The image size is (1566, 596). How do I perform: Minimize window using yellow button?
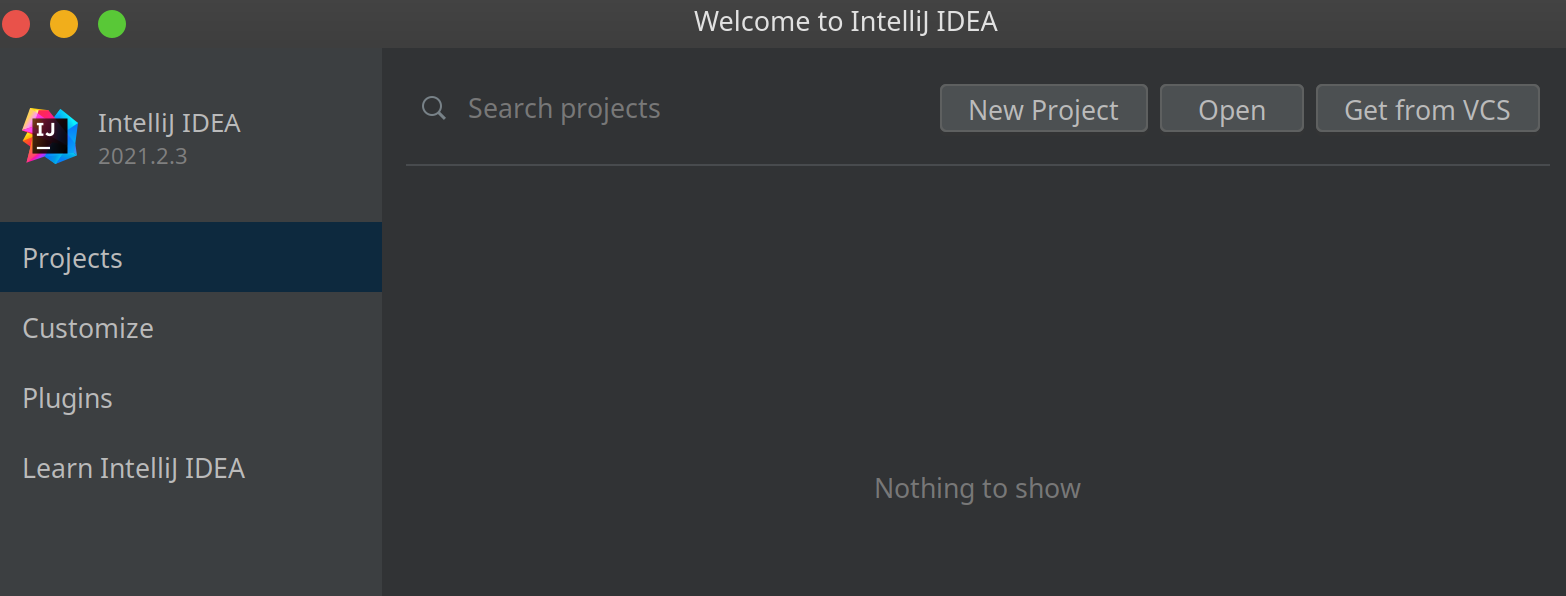click(64, 23)
